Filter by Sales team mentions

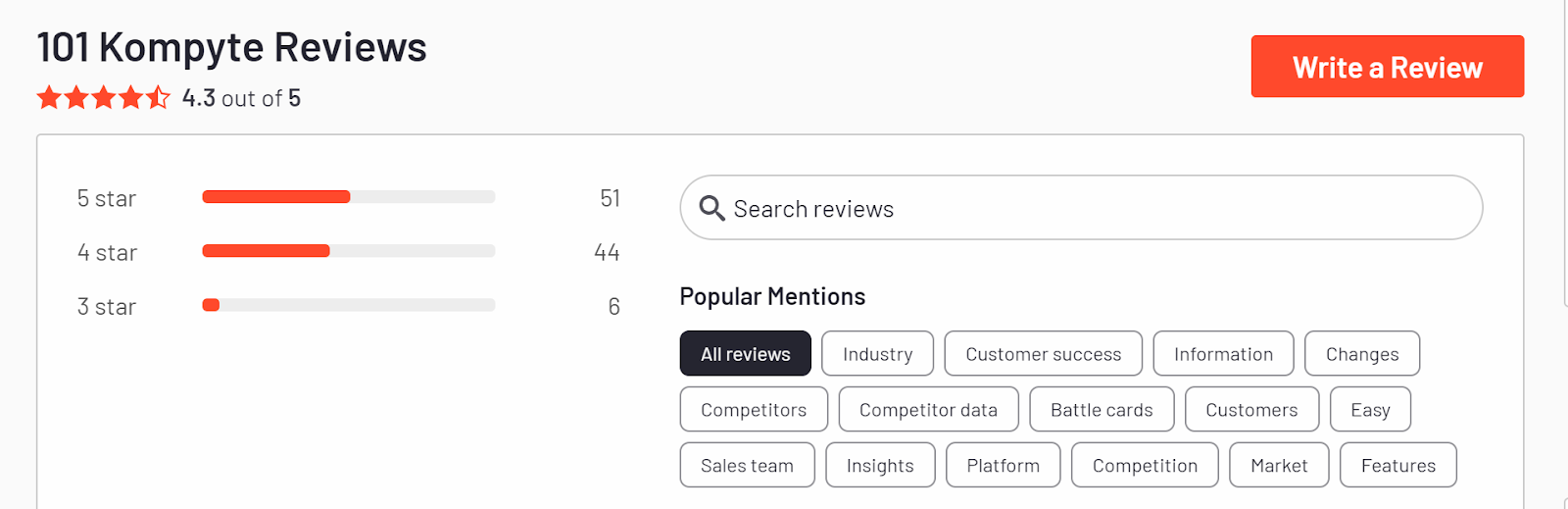point(747,466)
